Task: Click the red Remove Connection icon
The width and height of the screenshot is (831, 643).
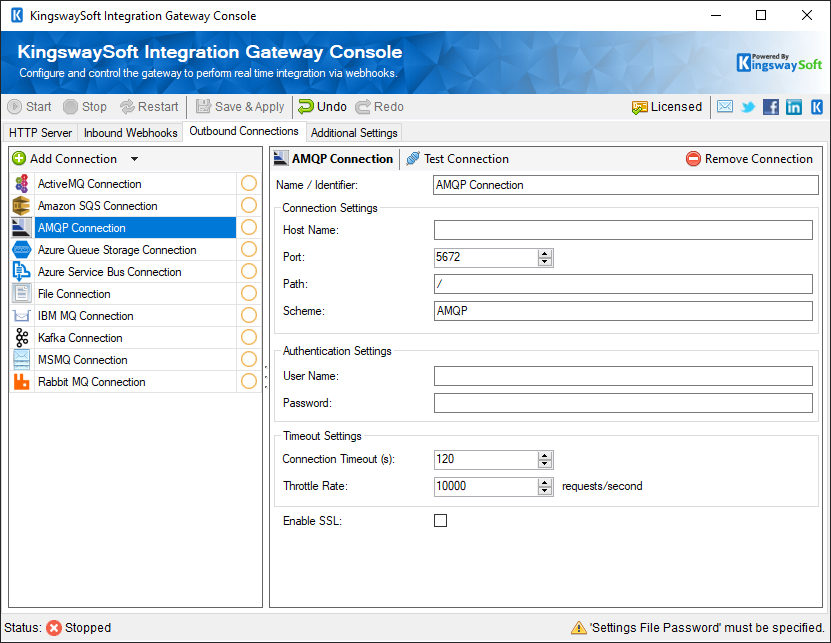Action: click(x=693, y=158)
